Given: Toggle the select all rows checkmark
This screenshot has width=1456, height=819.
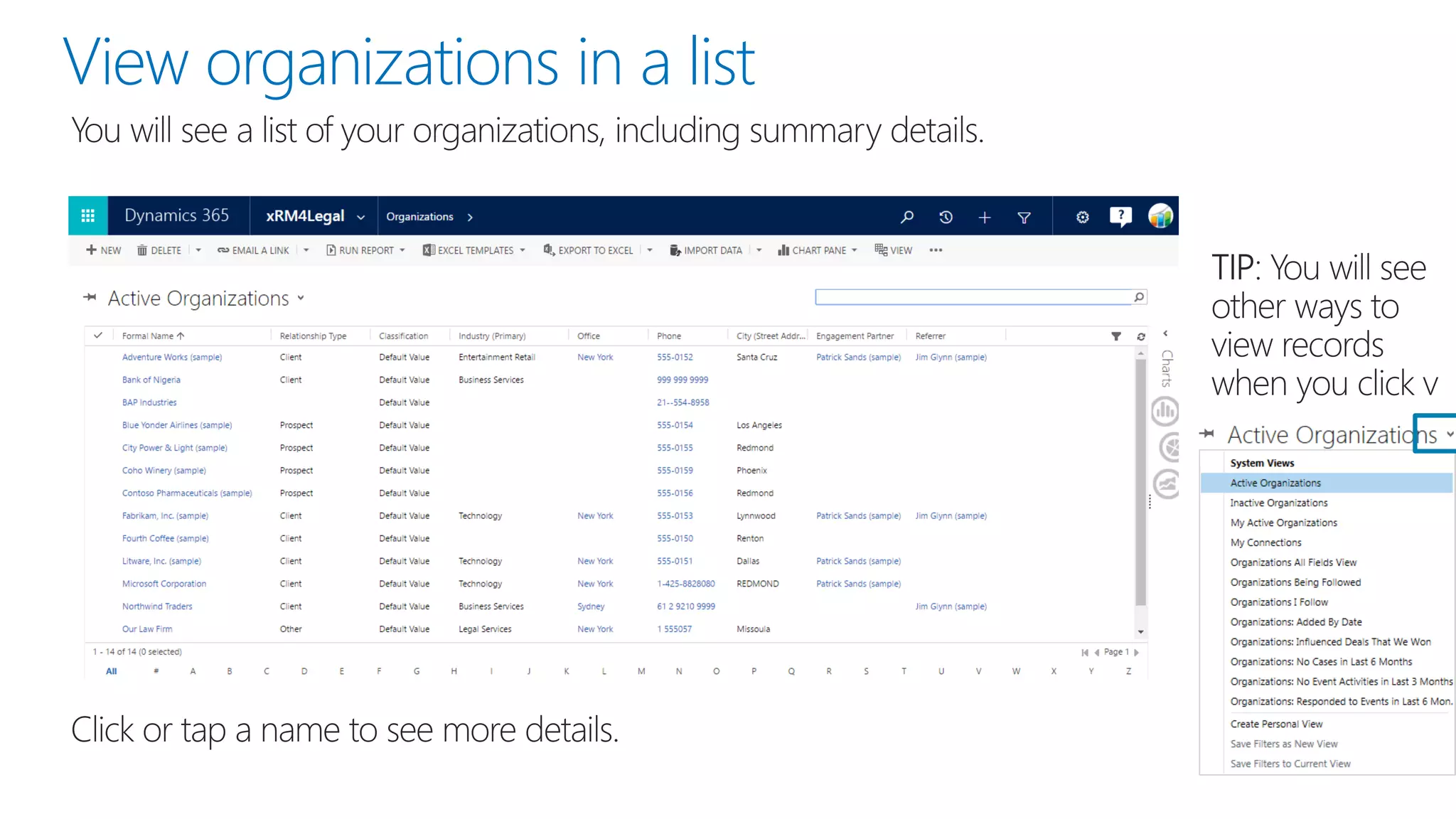Looking at the screenshot, I should [98, 336].
